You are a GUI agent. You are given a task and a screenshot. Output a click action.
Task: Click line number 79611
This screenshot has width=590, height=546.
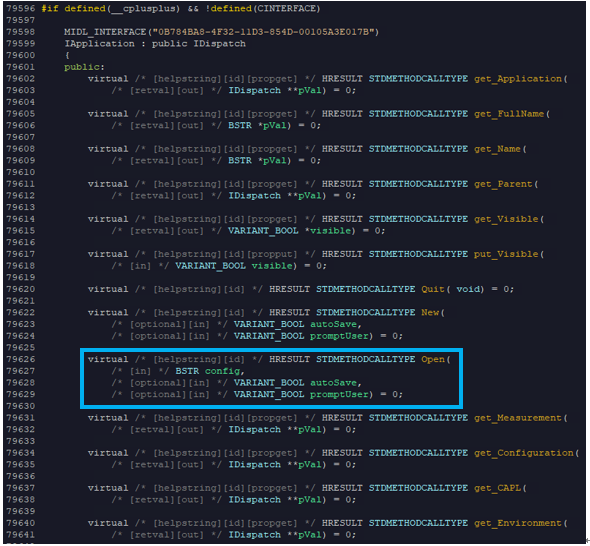click(20, 184)
